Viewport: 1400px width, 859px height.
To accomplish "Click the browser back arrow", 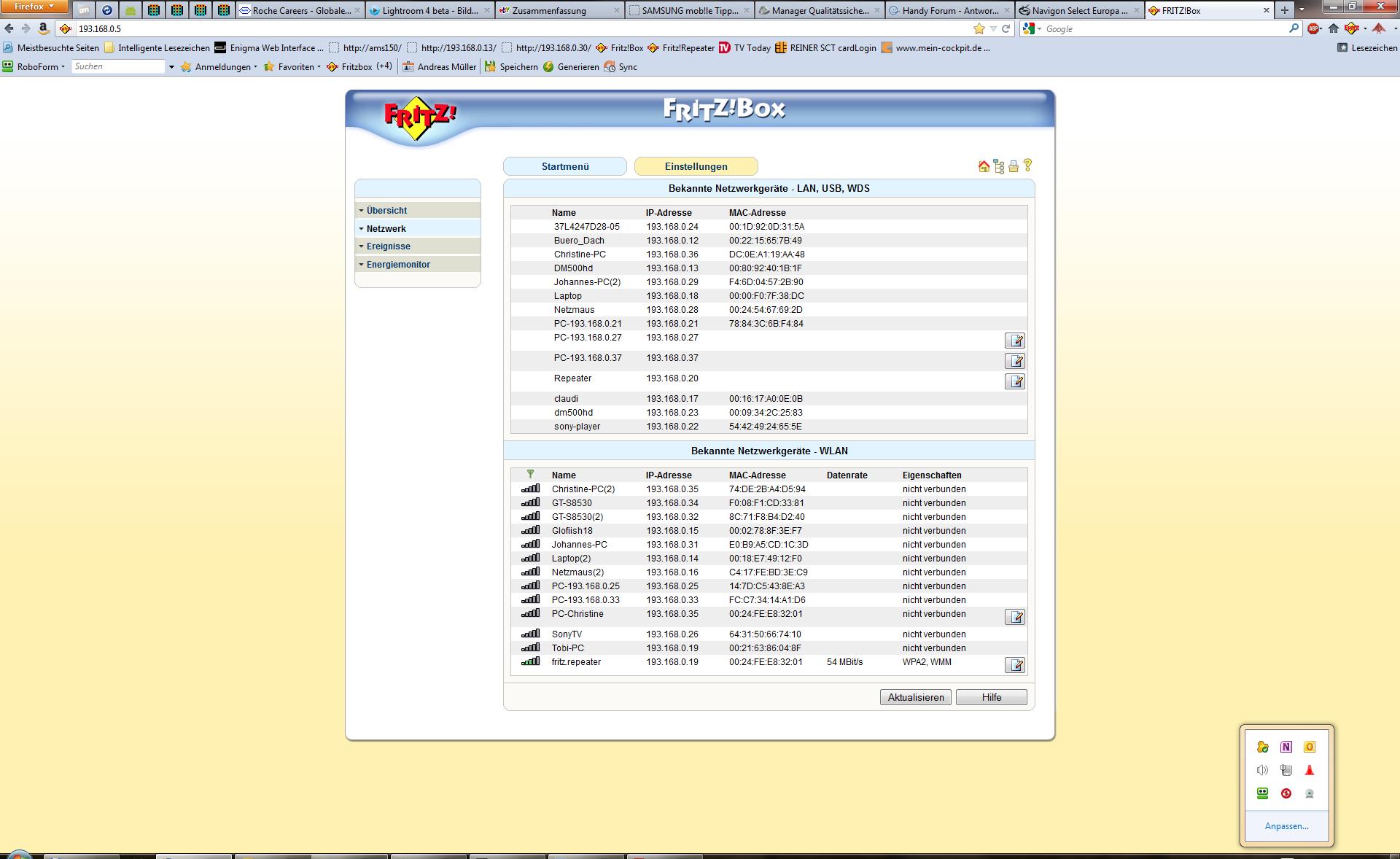I will click(9, 28).
